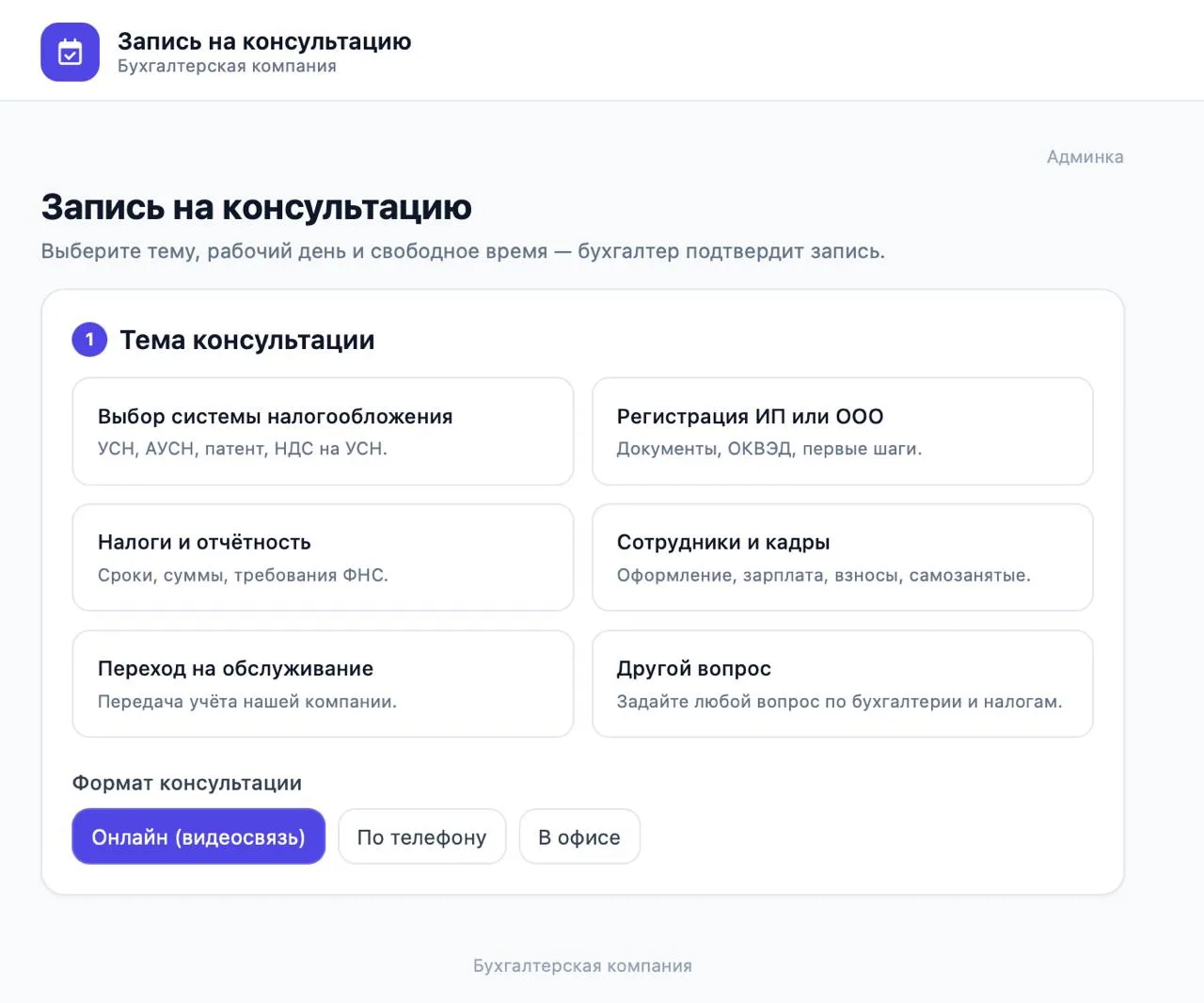The image size is (1204, 1003).
Task: Switch the format to По телефону
Action: [x=421, y=836]
